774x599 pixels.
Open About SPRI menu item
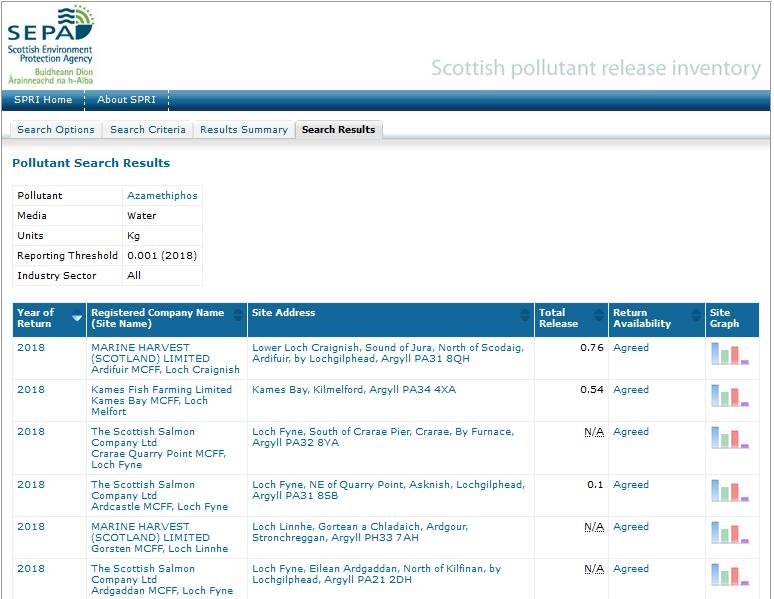126,100
